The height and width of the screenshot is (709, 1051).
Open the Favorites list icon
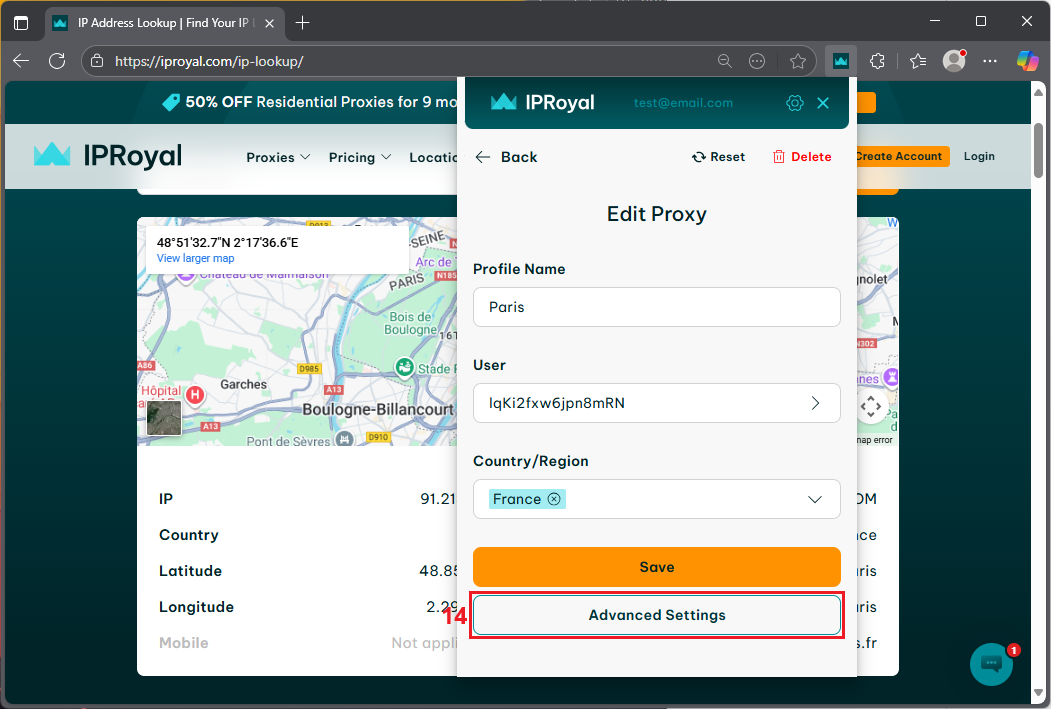[918, 61]
